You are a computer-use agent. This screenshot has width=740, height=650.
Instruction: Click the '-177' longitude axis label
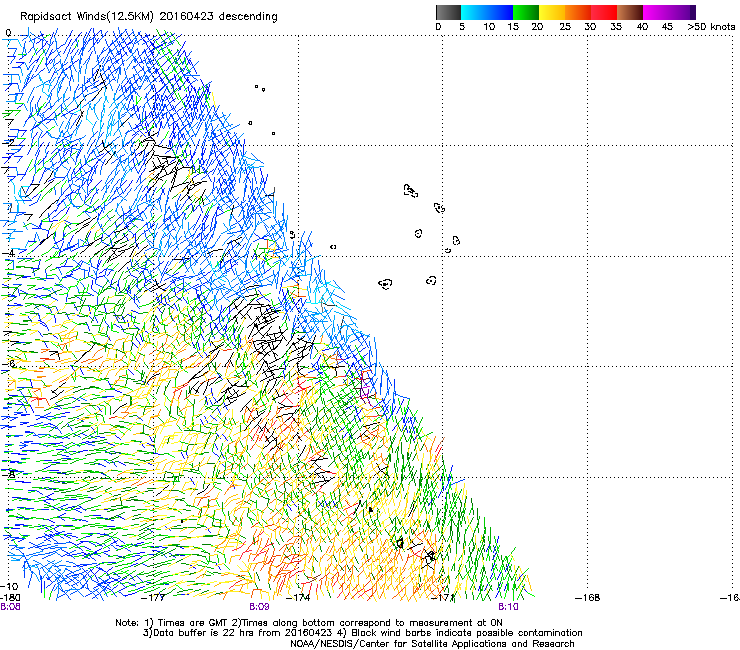[153, 598]
